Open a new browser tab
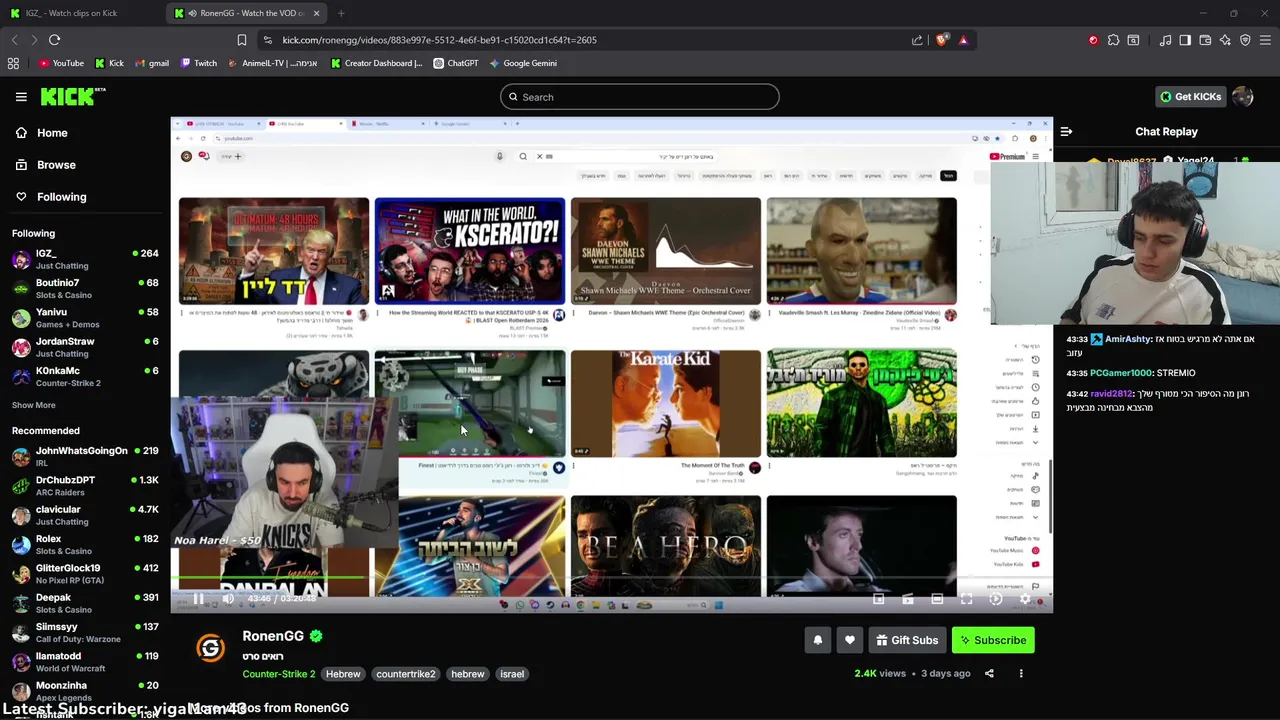 (x=341, y=13)
